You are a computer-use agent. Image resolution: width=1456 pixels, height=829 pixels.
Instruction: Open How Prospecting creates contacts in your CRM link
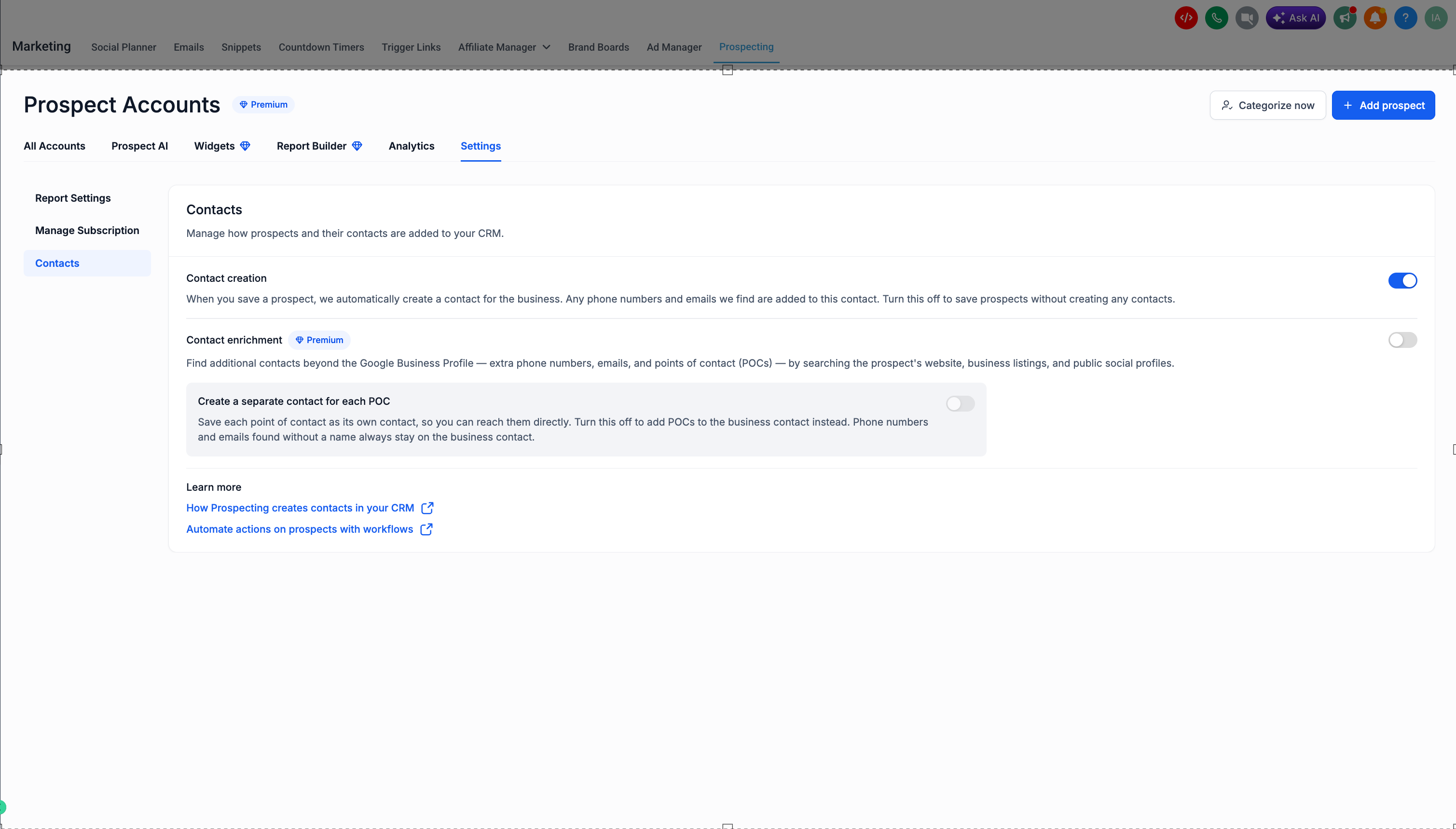(300, 508)
